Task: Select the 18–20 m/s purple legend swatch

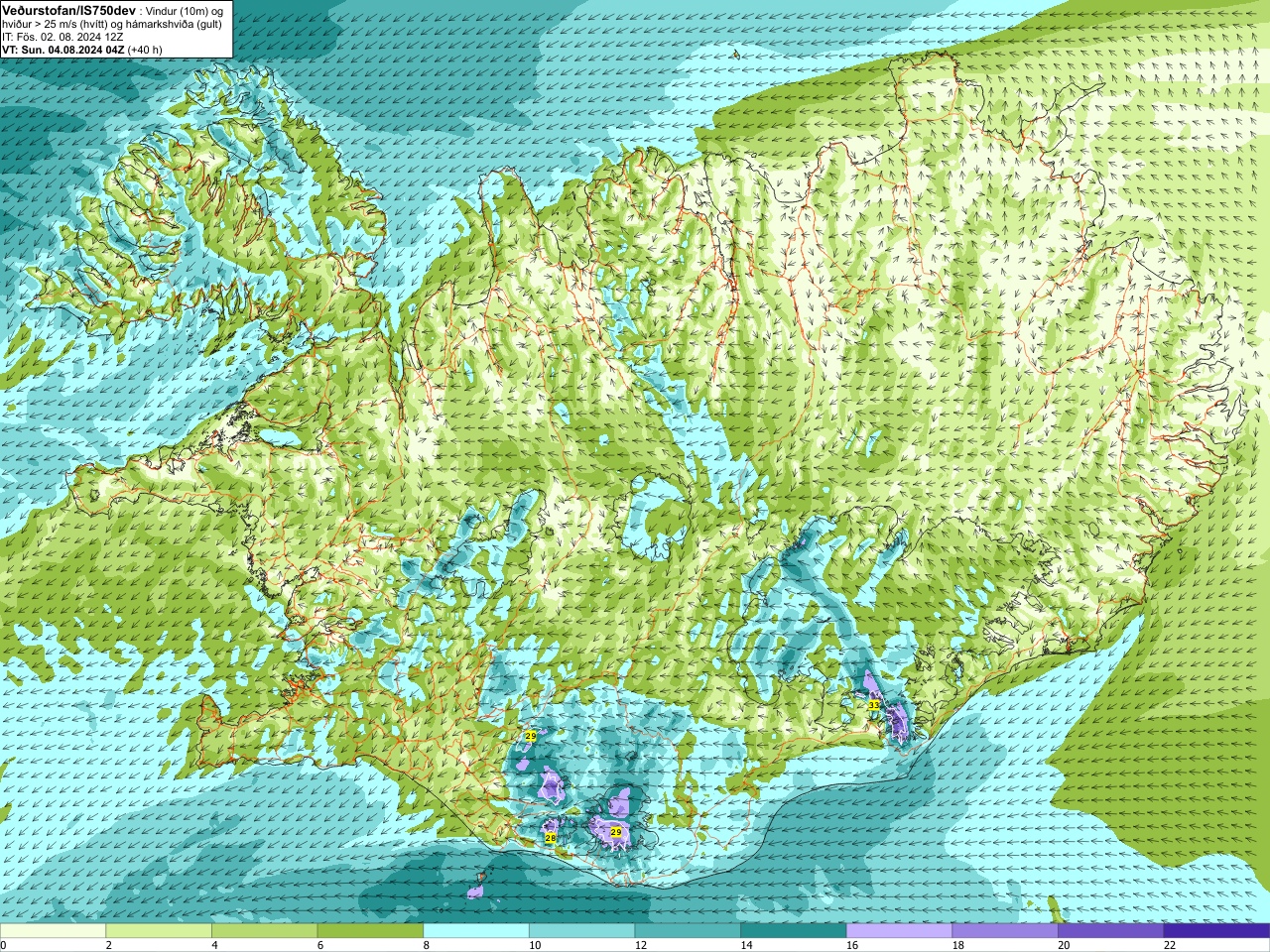Action: 1005,930
